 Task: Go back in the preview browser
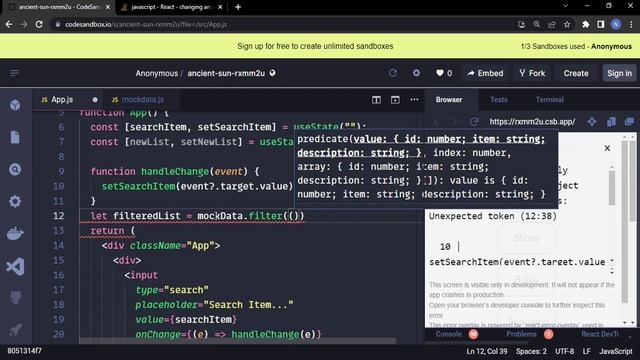pos(436,122)
